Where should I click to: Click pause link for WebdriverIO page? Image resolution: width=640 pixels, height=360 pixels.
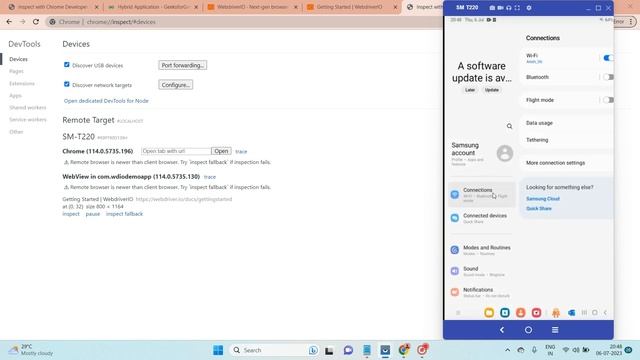pyautogui.click(x=93, y=214)
